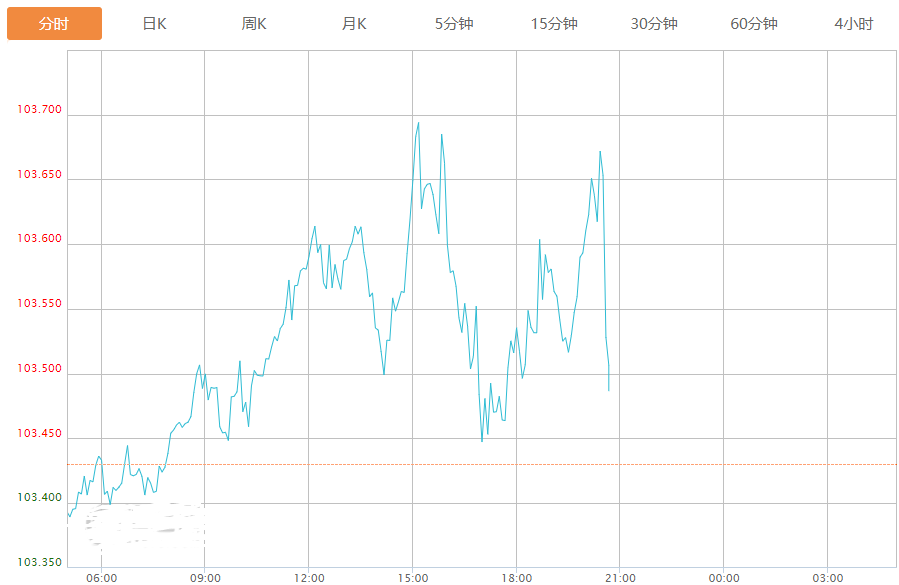Click the 12:00 time axis label

pos(309,577)
